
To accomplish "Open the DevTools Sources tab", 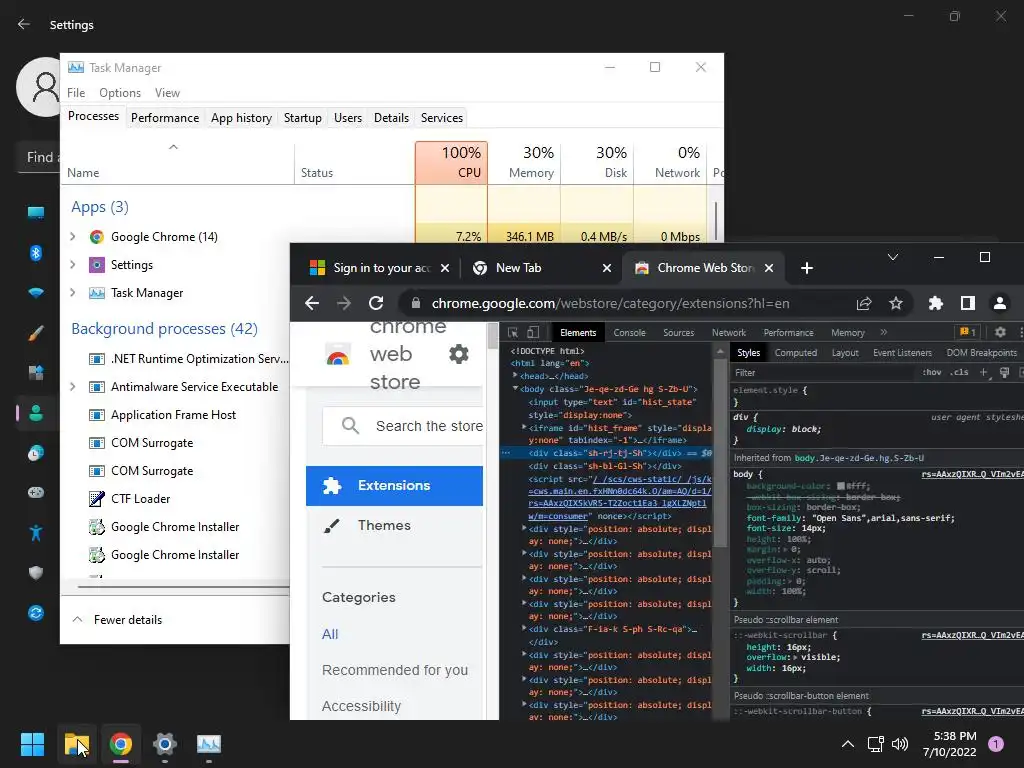I will (679, 332).
